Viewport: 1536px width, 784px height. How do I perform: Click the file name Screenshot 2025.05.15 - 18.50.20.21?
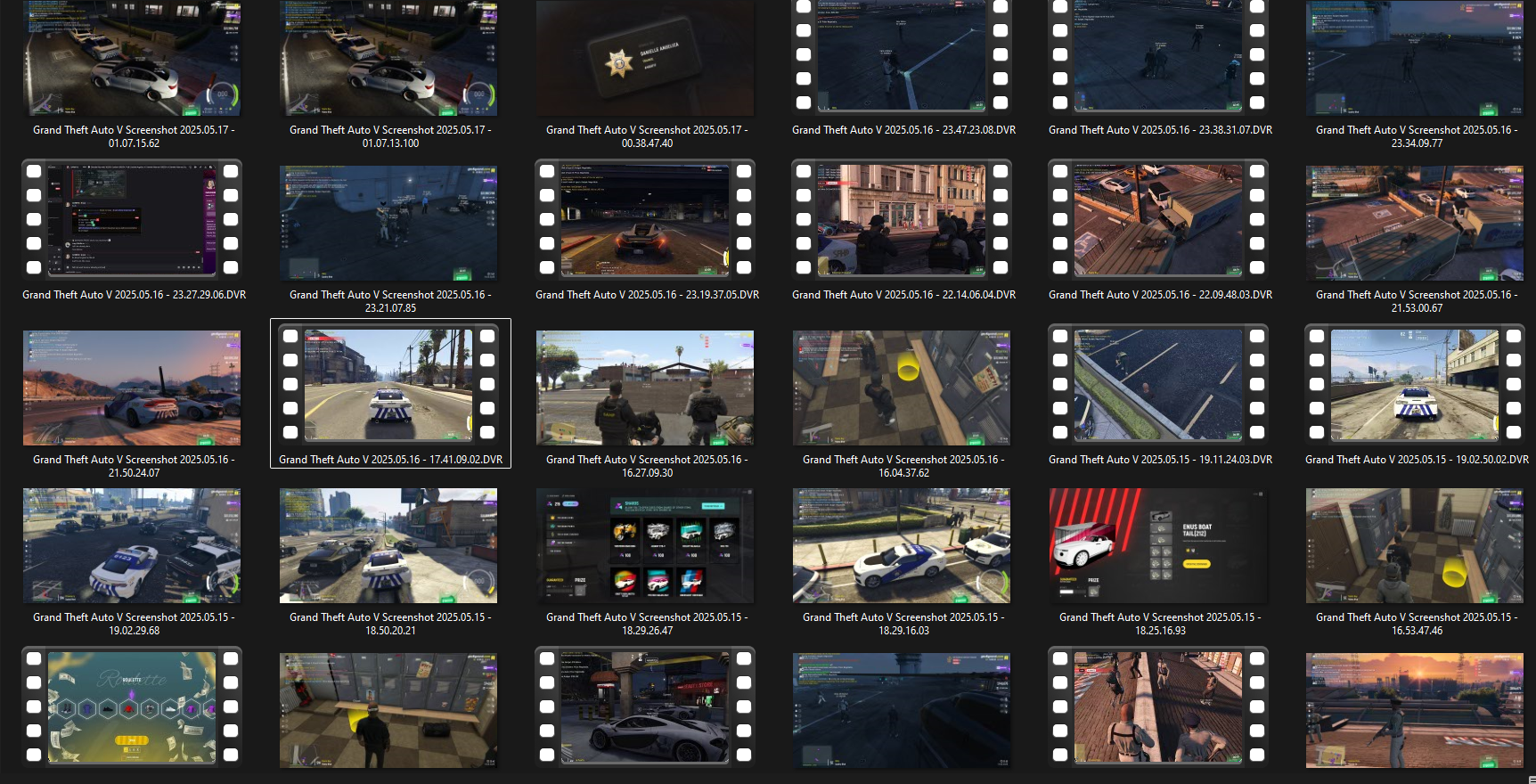(390, 624)
